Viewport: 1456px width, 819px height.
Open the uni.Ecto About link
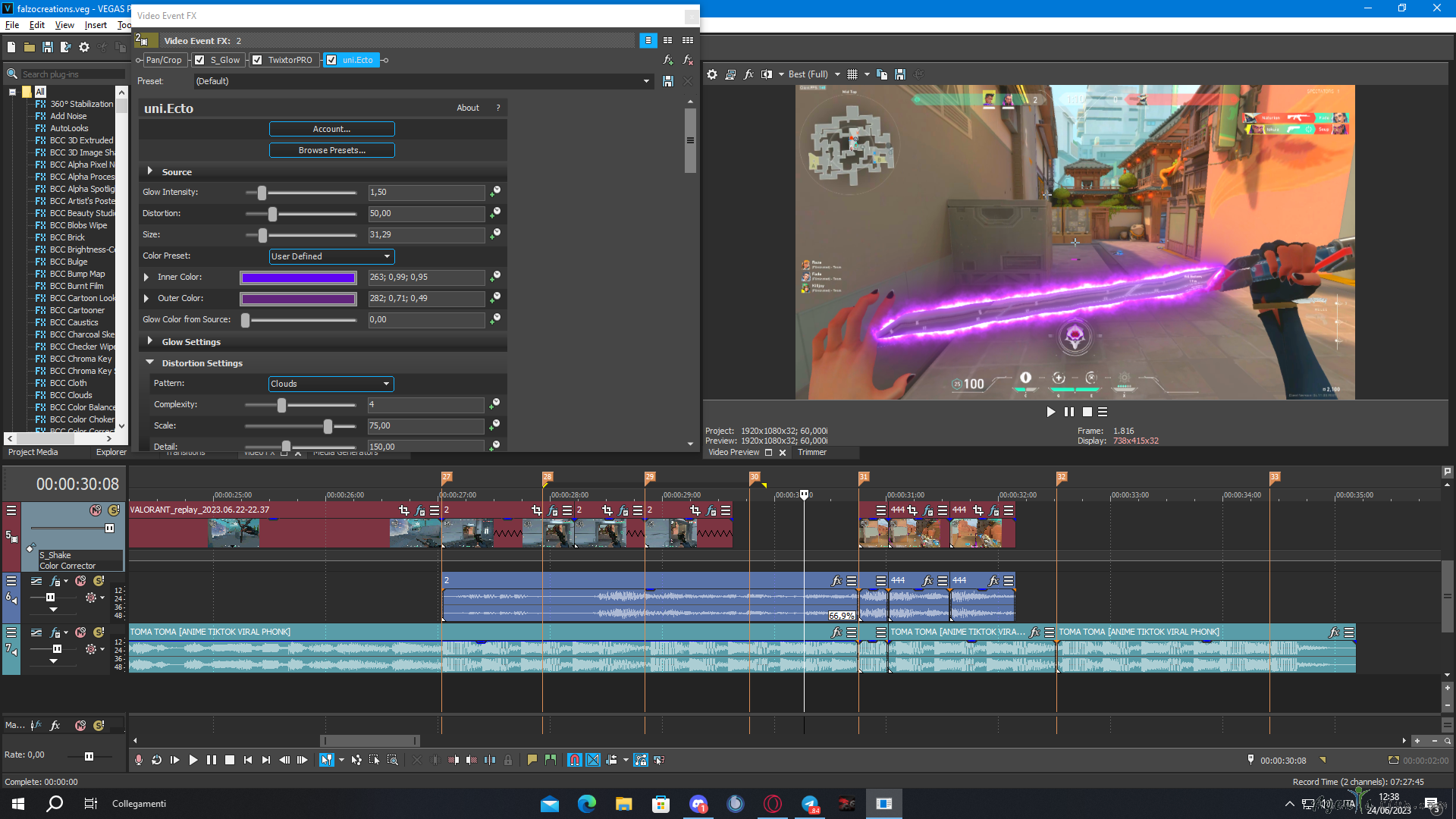468,108
